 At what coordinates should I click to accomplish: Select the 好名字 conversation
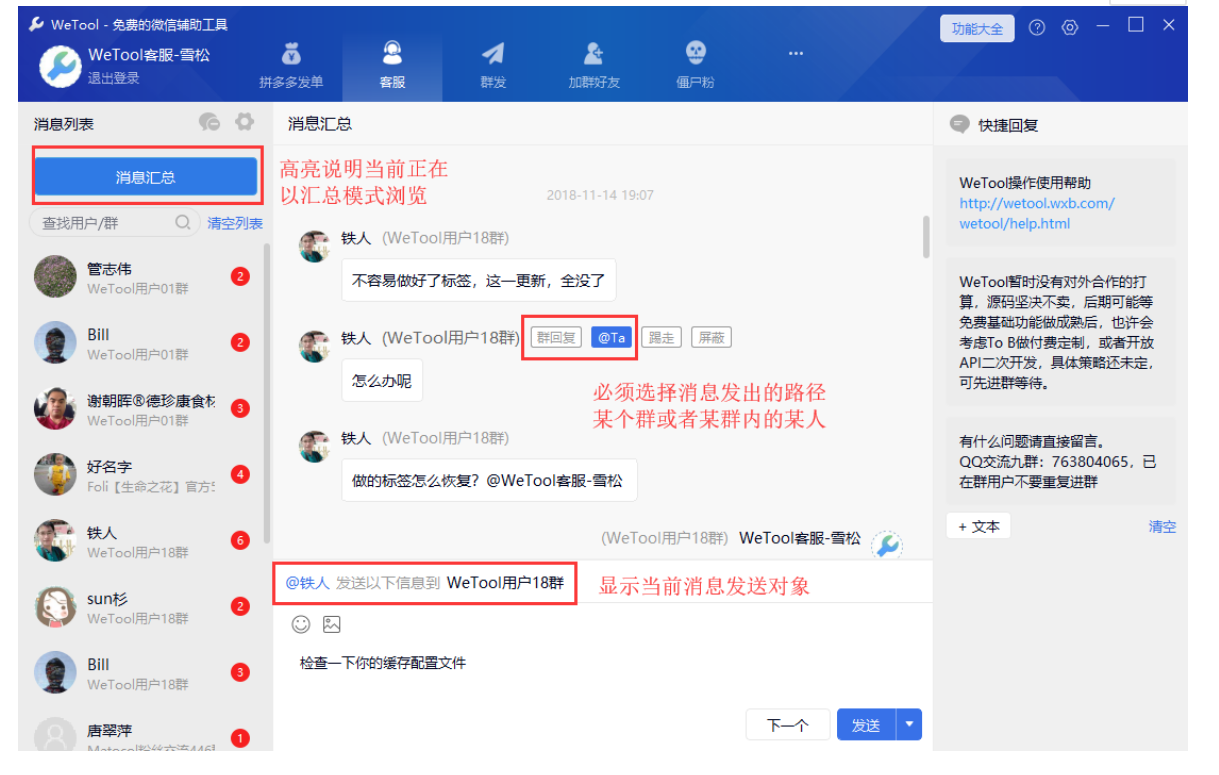coord(145,475)
